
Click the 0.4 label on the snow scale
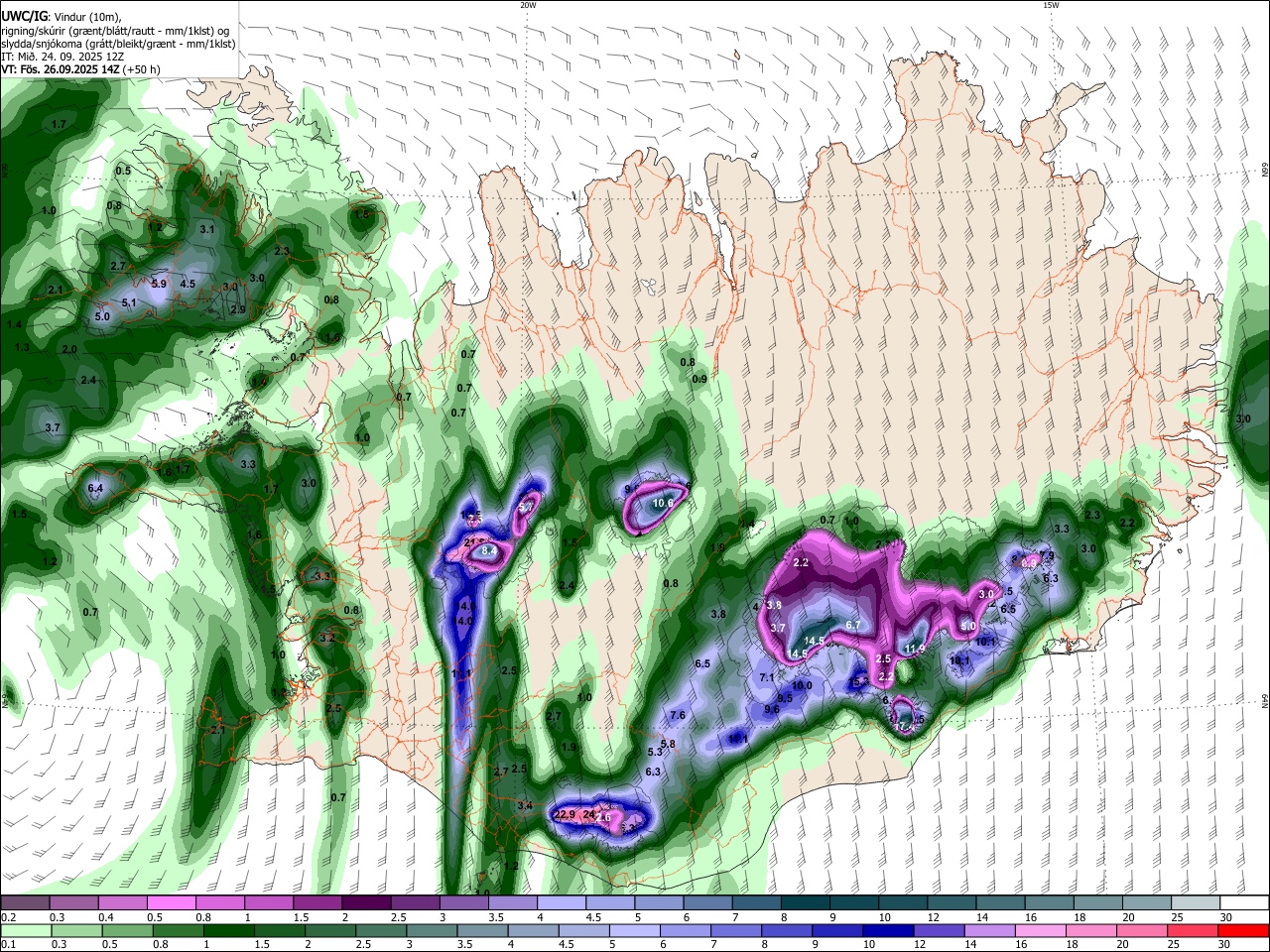106,917
